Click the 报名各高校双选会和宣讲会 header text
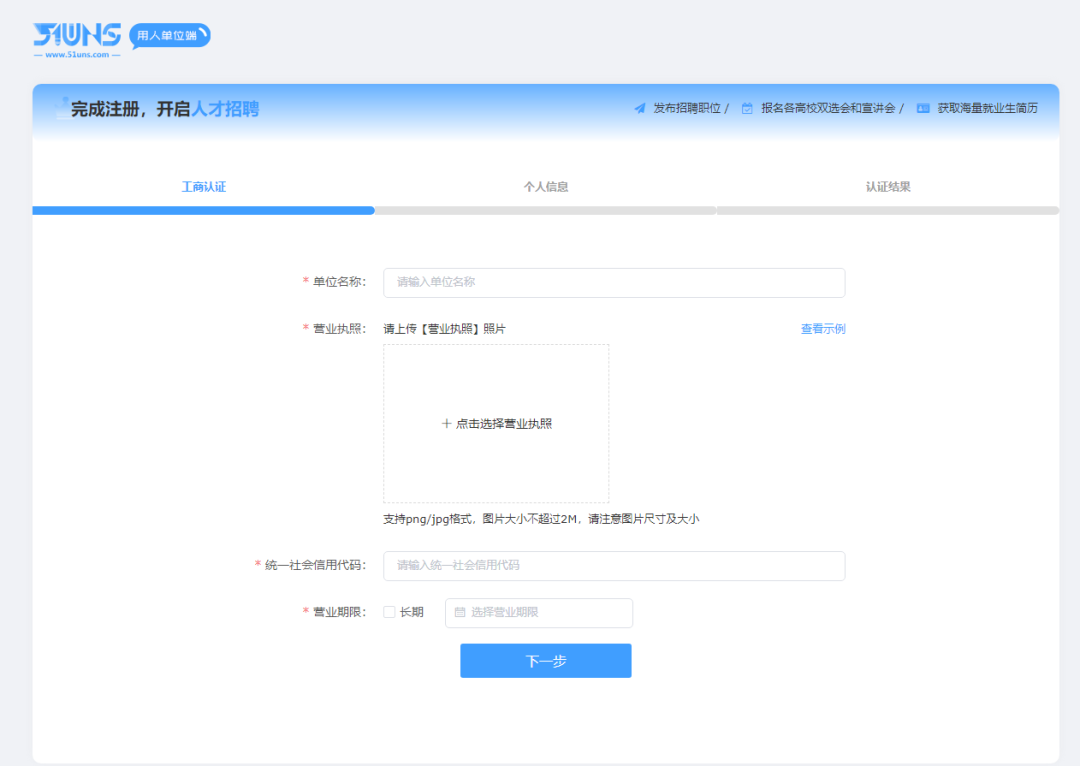Viewport: 1080px width, 766px height. tap(828, 108)
